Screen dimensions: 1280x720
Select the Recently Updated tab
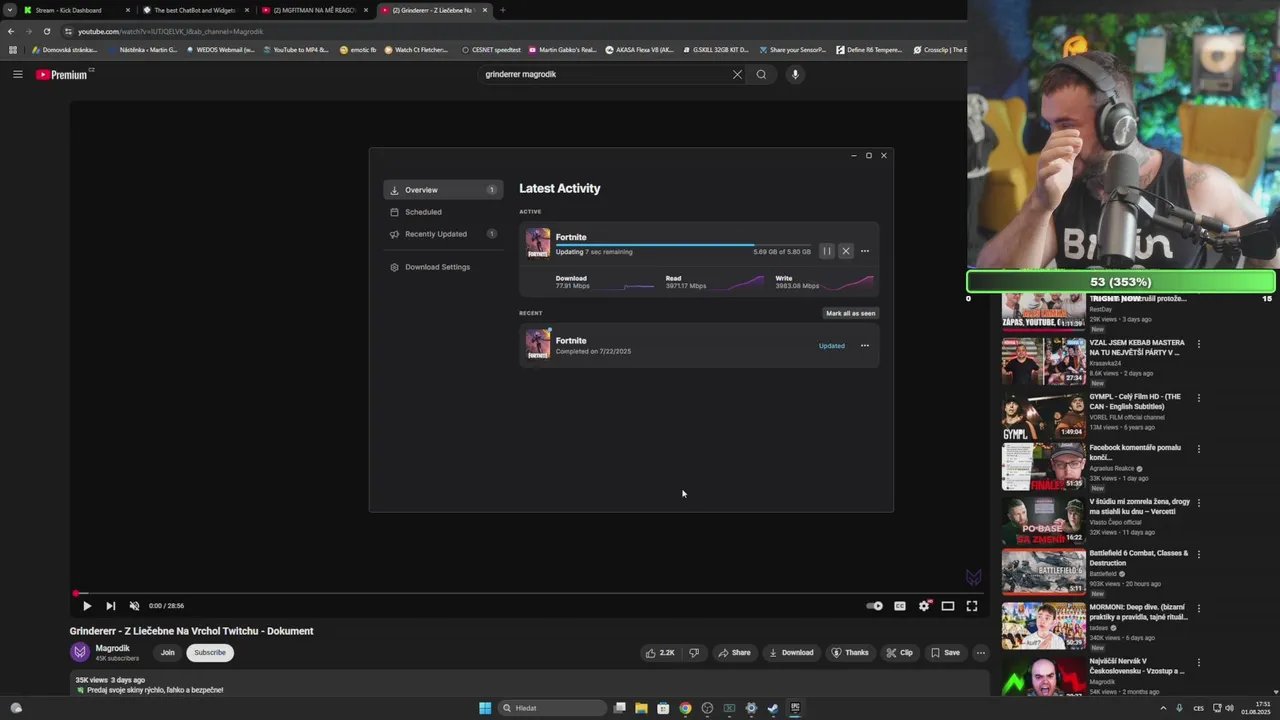click(x=443, y=234)
